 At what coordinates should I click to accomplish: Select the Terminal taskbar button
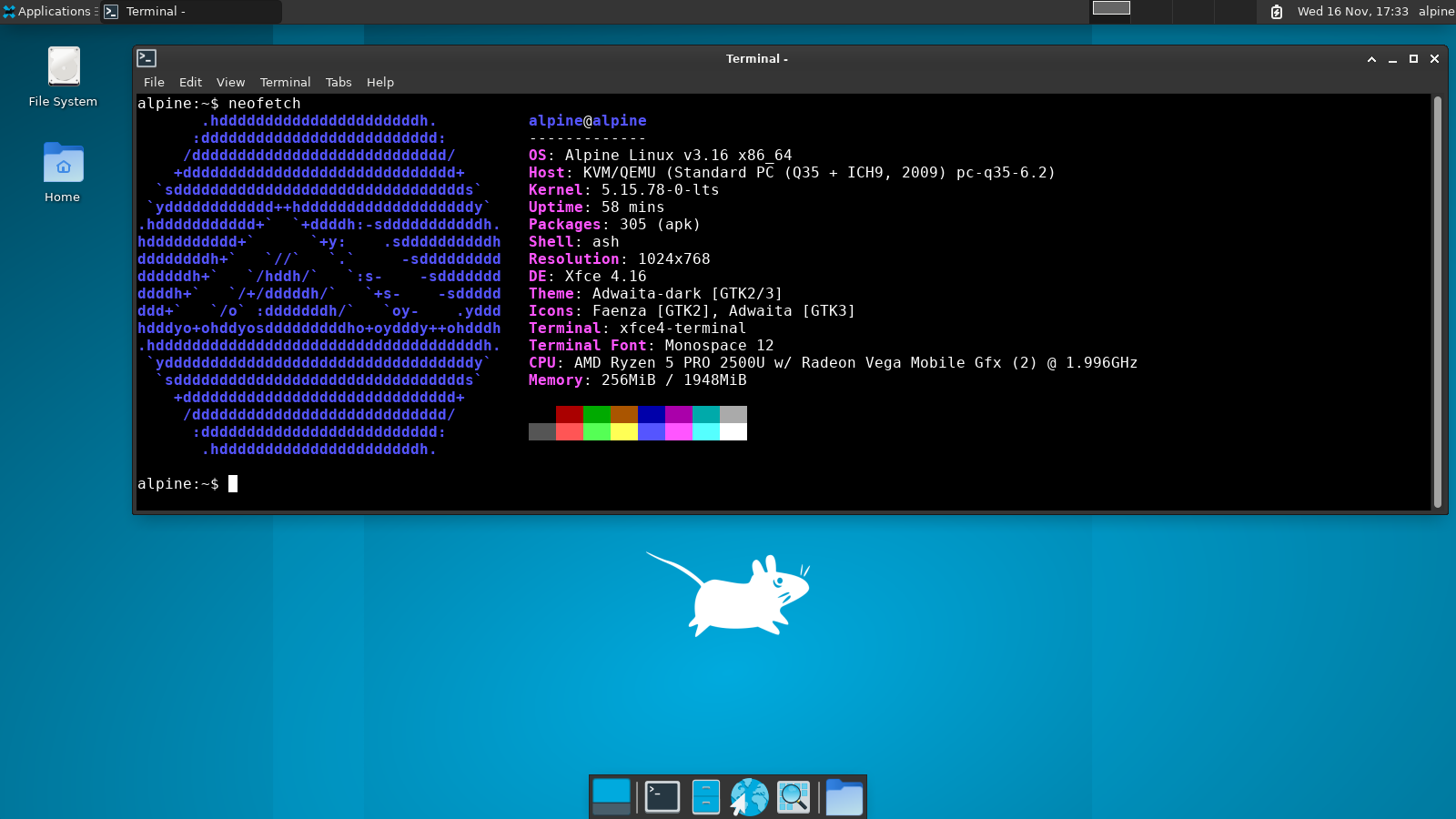[191, 12]
